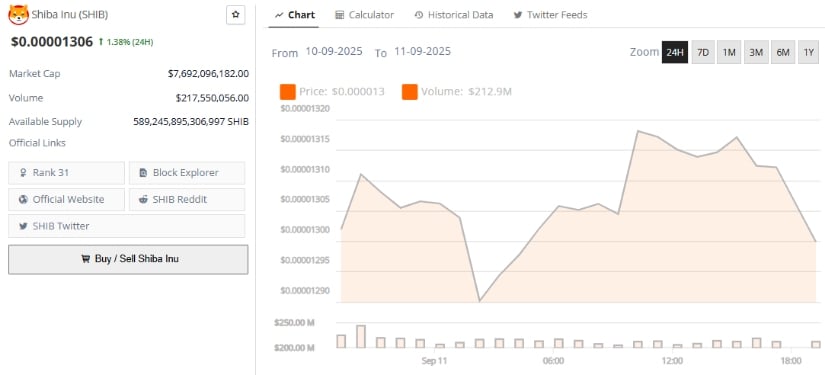The height and width of the screenshot is (375, 825).
Task: Click the Shiba Inu (SHIB) title
Action: click(70, 15)
